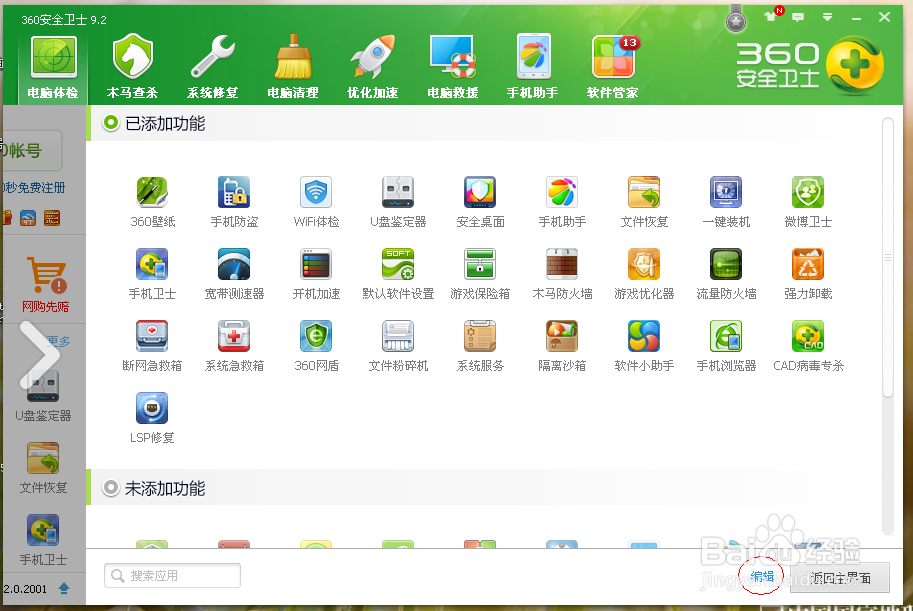Screen dimensions: 913x611
Task: Open the 木马查杀 scan feature
Action: (x=131, y=62)
